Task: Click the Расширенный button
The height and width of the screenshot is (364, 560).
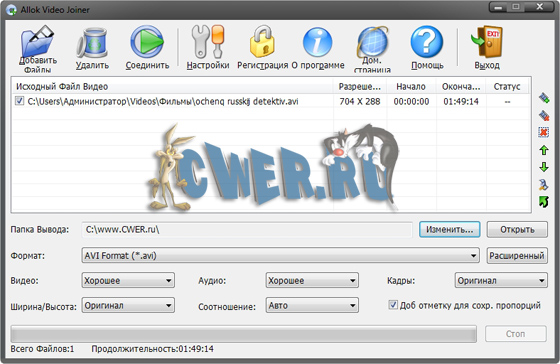Action: click(x=517, y=256)
